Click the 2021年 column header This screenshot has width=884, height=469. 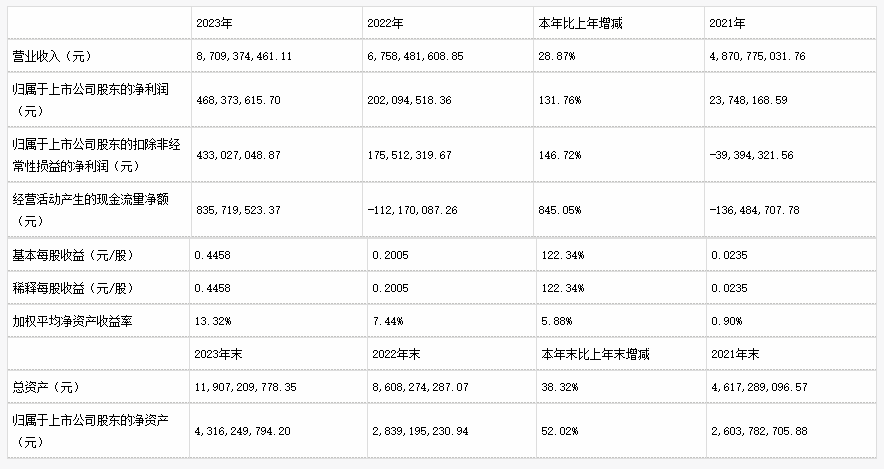pos(790,23)
